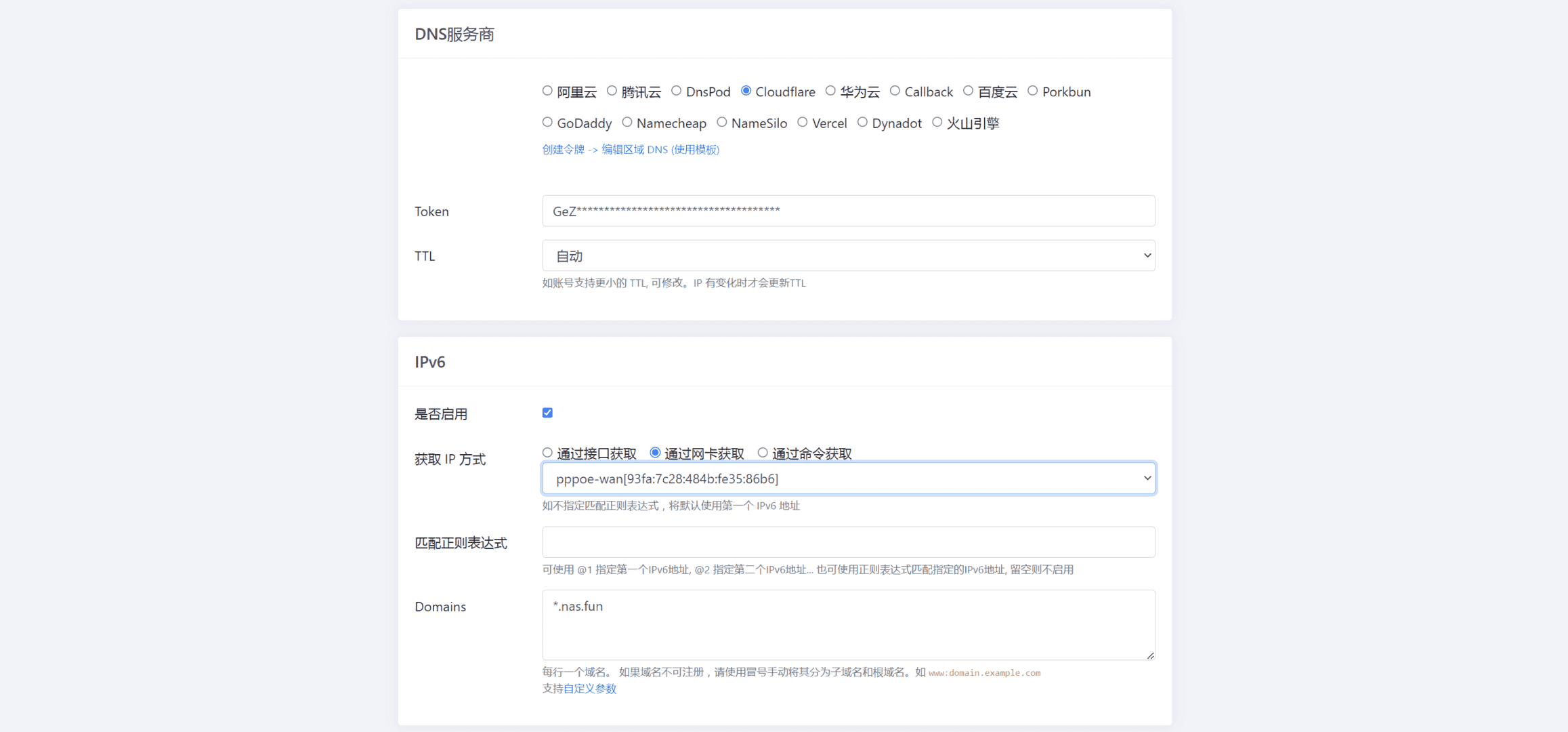
Task: Open the TTL 自动 dropdown
Action: (848, 256)
